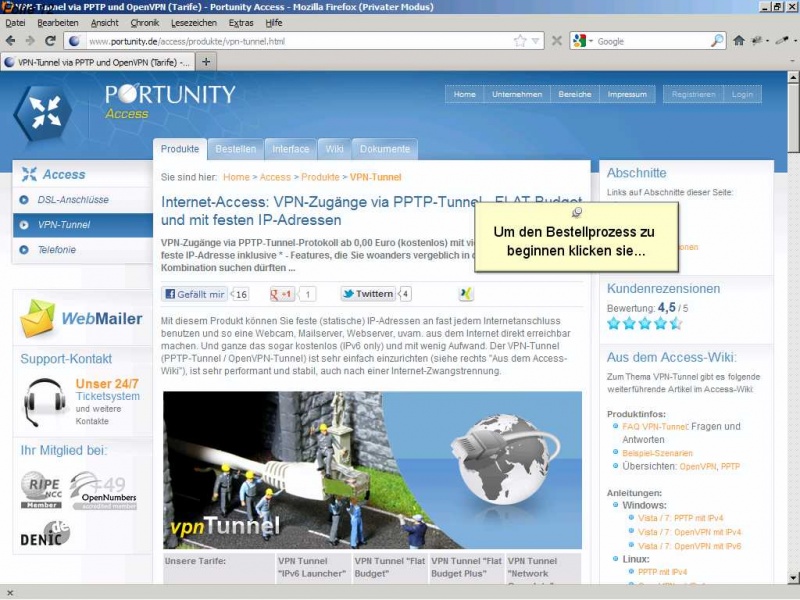
Task: Bookmark this page with the star icon
Action: pos(520,41)
